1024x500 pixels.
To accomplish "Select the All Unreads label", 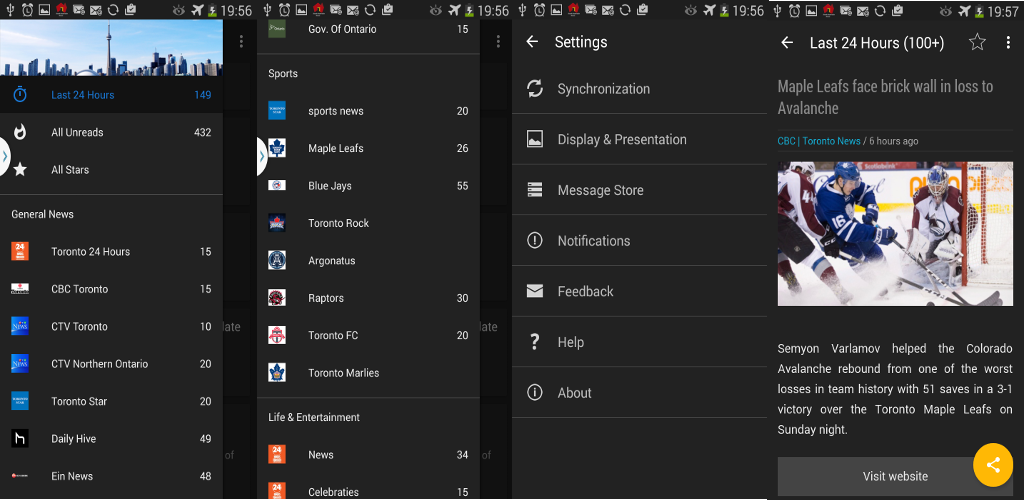I will click(x=77, y=133).
